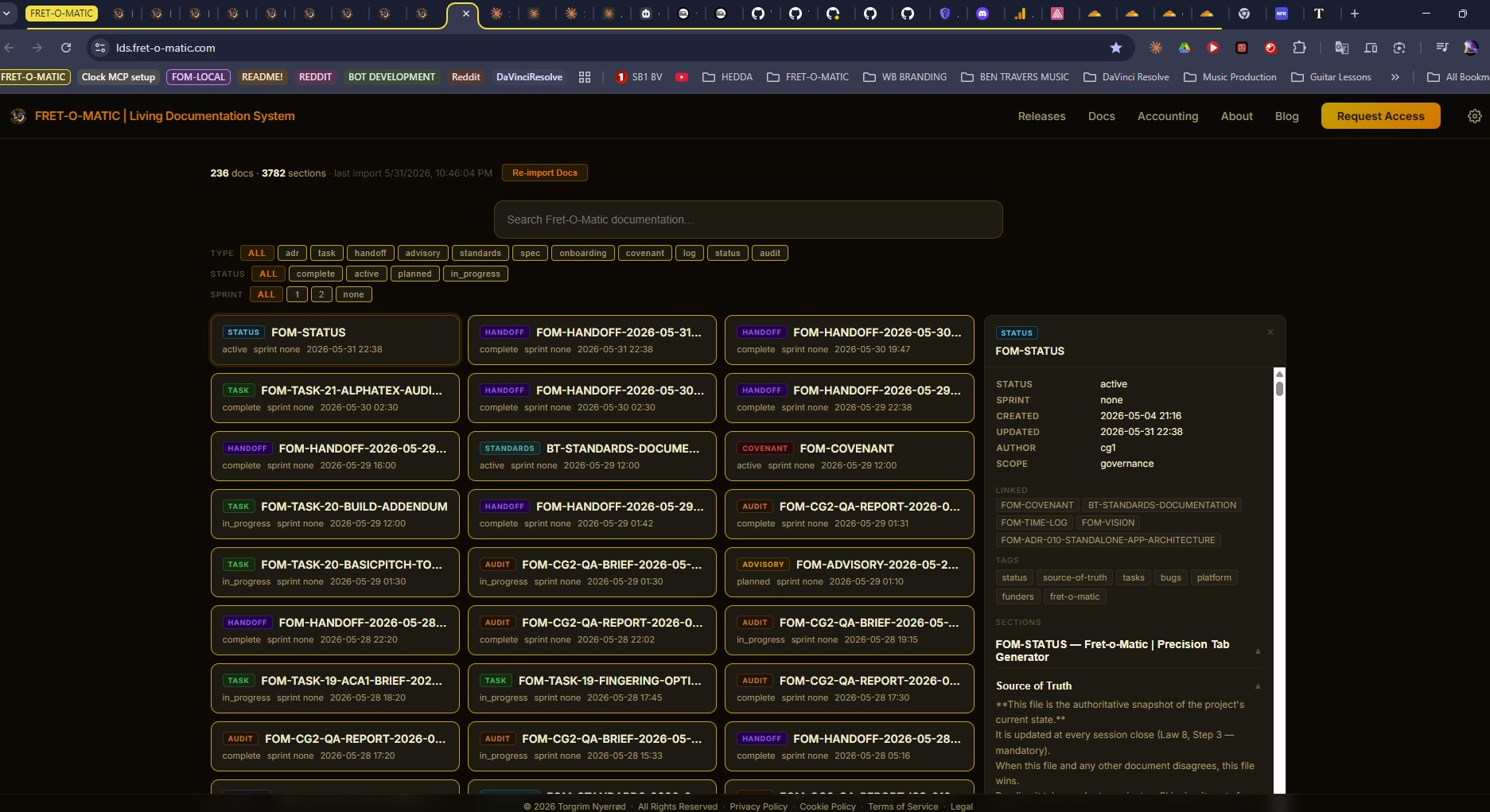This screenshot has height=812, width=1490.
Task: Open the WB BRANDING bookmark folder
Action: tap(905, 77)
